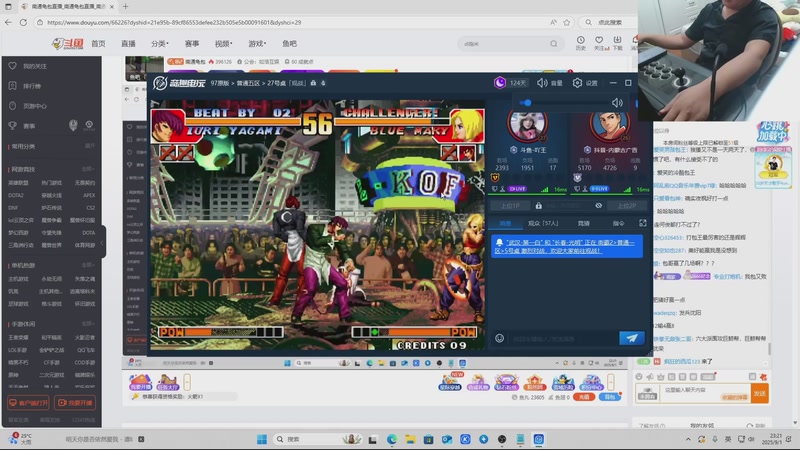
Task: Click the game chat message input
Action: [563, 338]
